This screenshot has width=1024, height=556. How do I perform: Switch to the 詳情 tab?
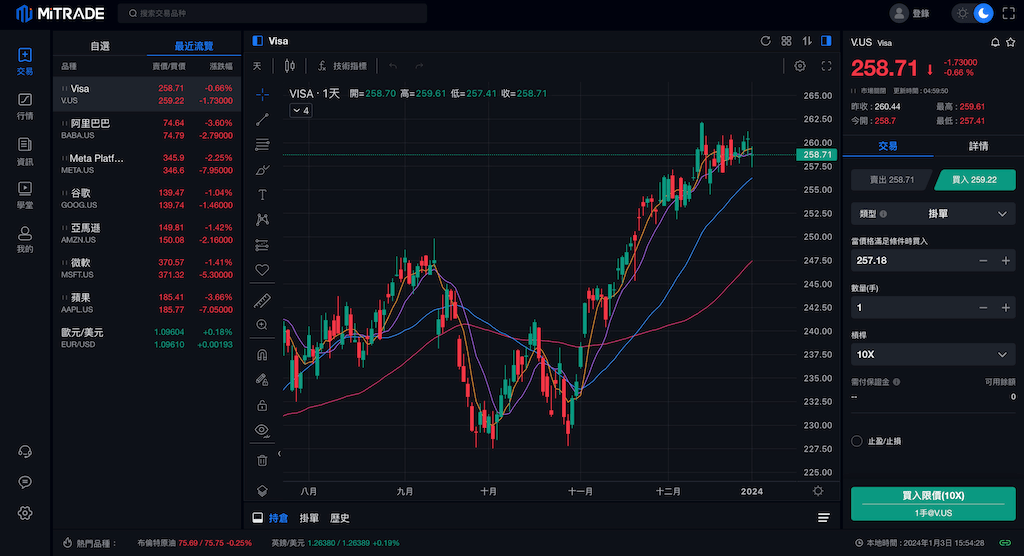coord(978,146)
